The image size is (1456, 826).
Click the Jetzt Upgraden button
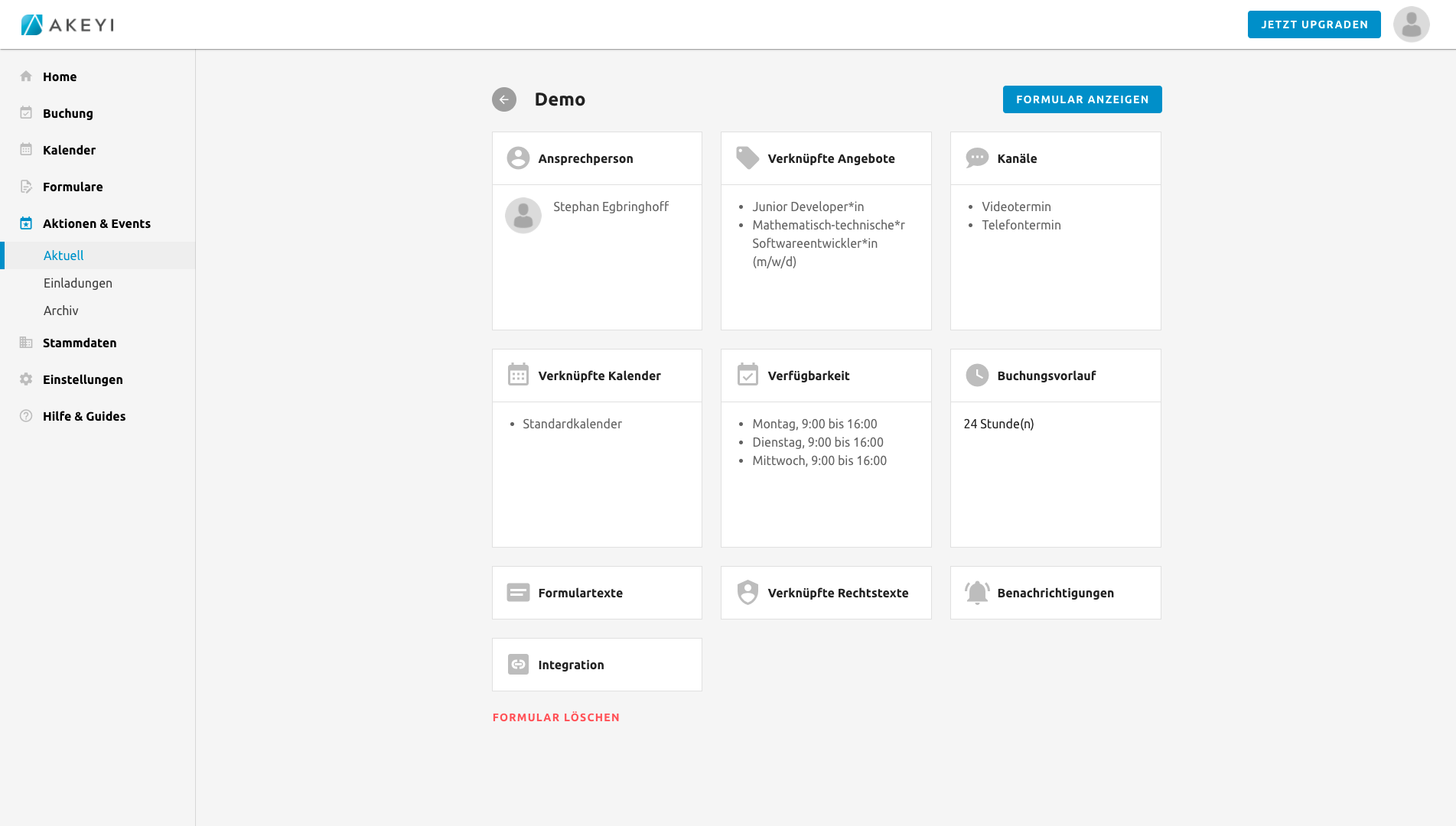coord(1314,24)
